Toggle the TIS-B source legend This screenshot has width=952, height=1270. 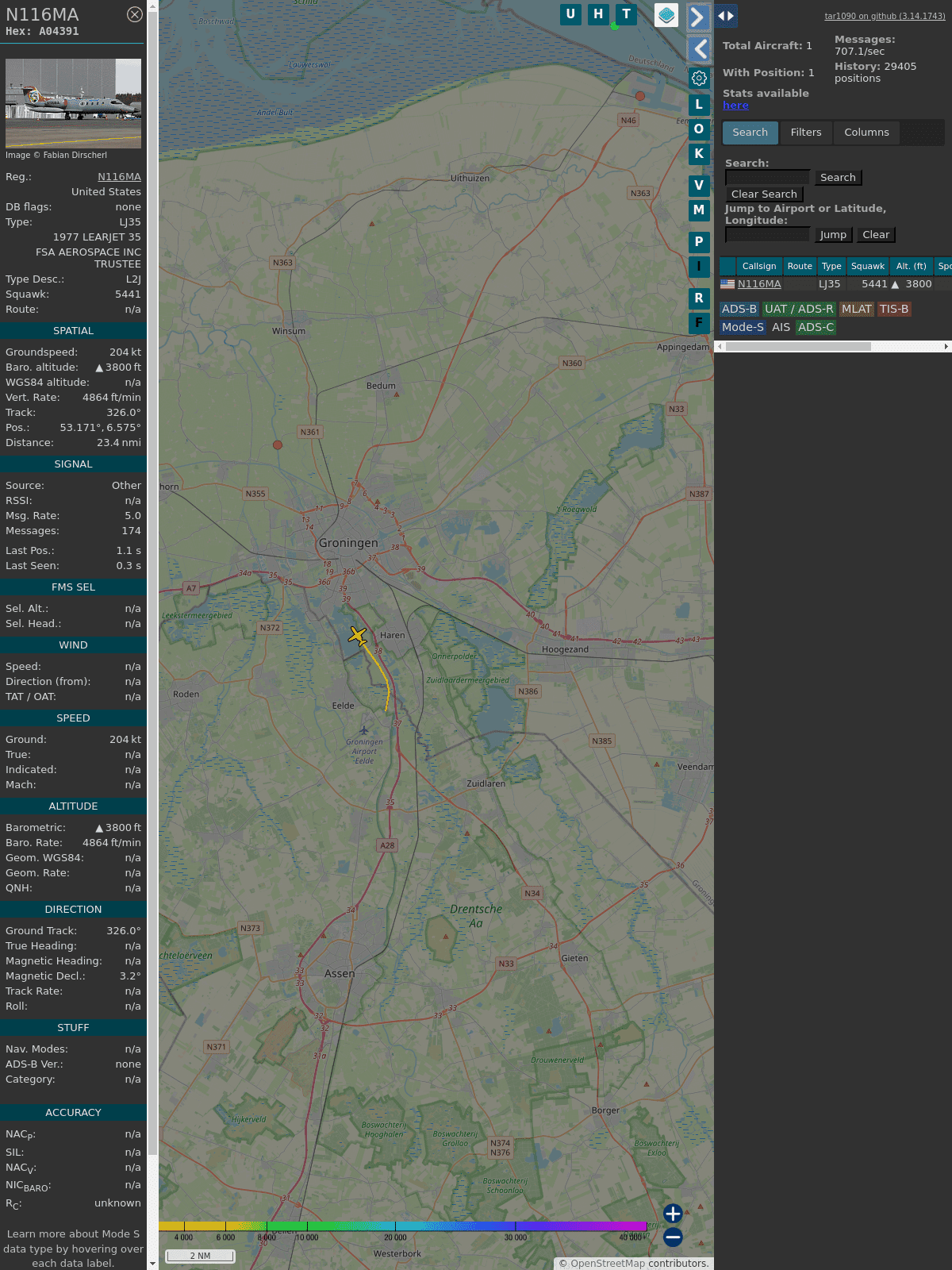pos(894,310)
